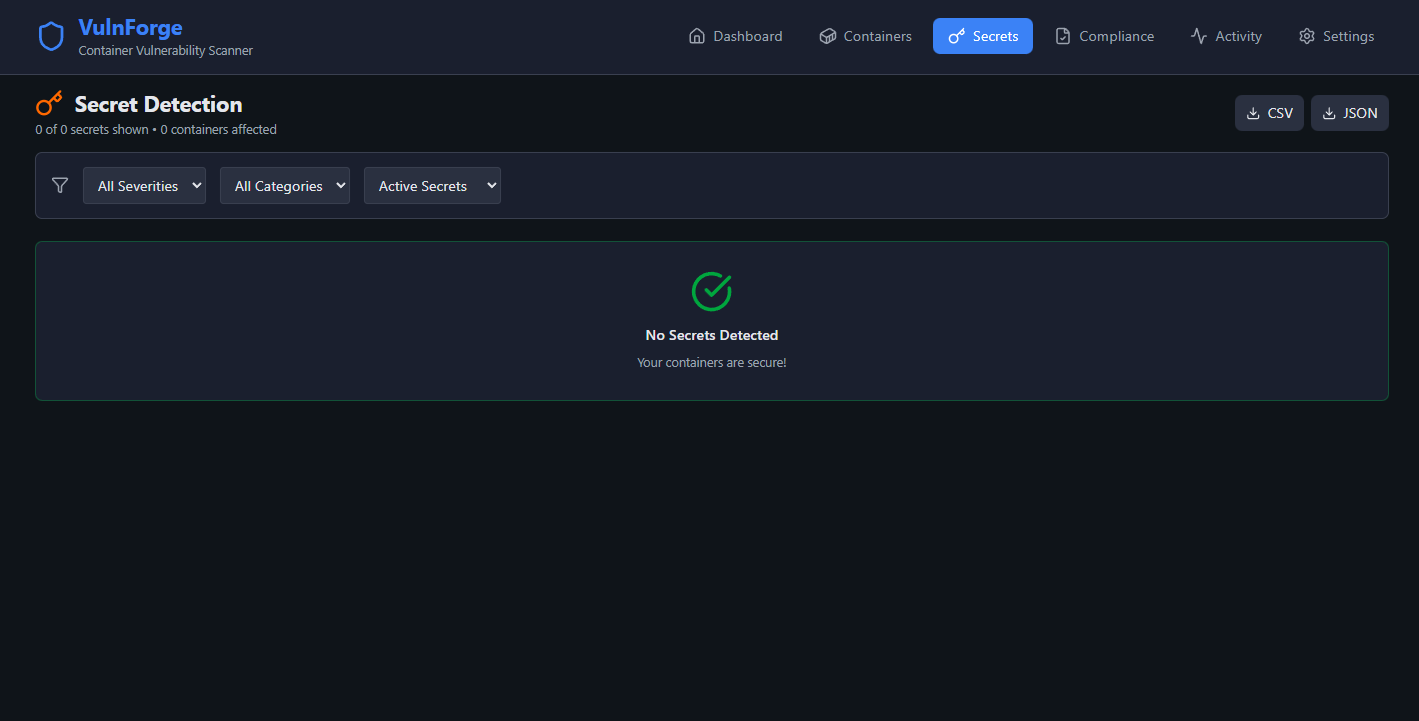Image resolution: width=1419 pixels, height=721 pixels.
Task: Export secrets with the CSV button
Action: coord(1269,113)
